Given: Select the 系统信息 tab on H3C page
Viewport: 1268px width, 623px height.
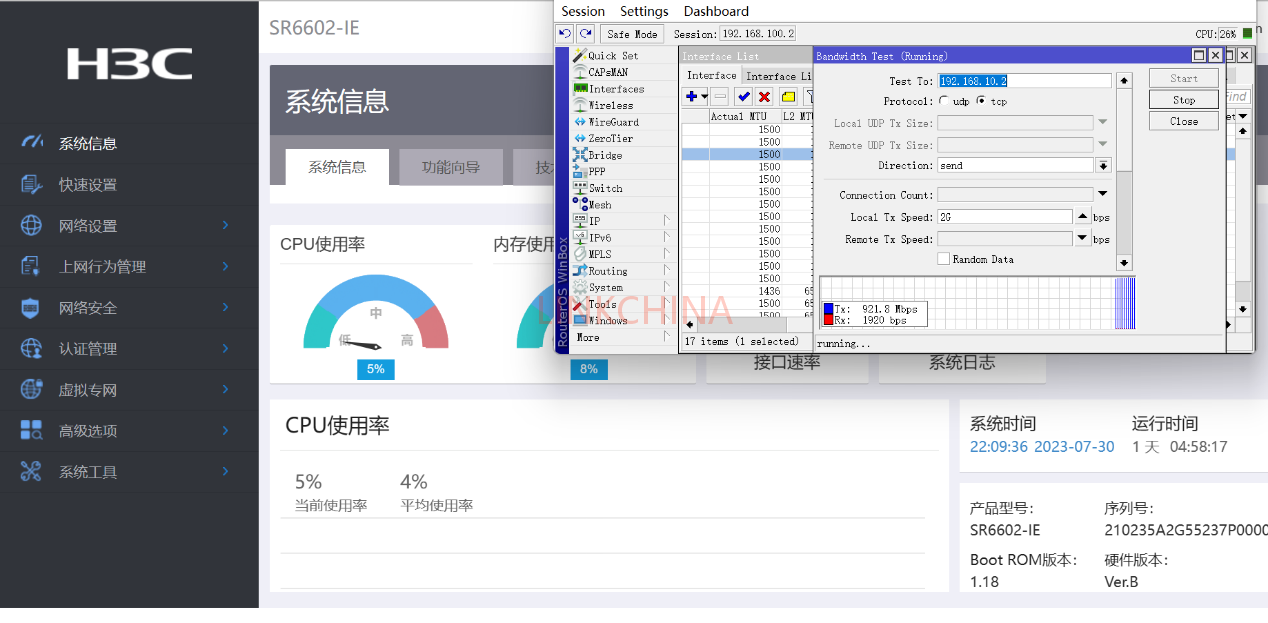Looking at the screenshot, I should tap(337, 167).
